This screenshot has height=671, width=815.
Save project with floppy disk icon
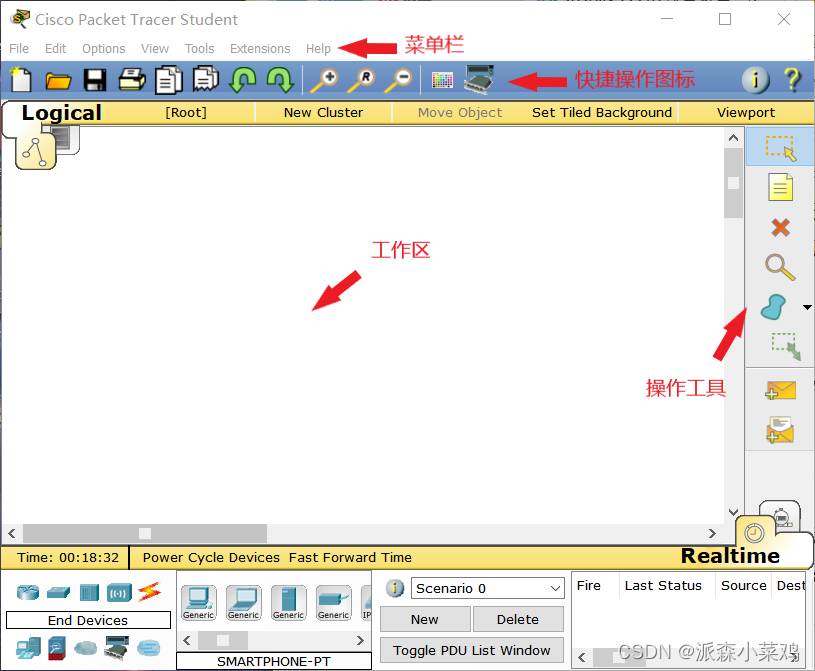pos(95,81)
